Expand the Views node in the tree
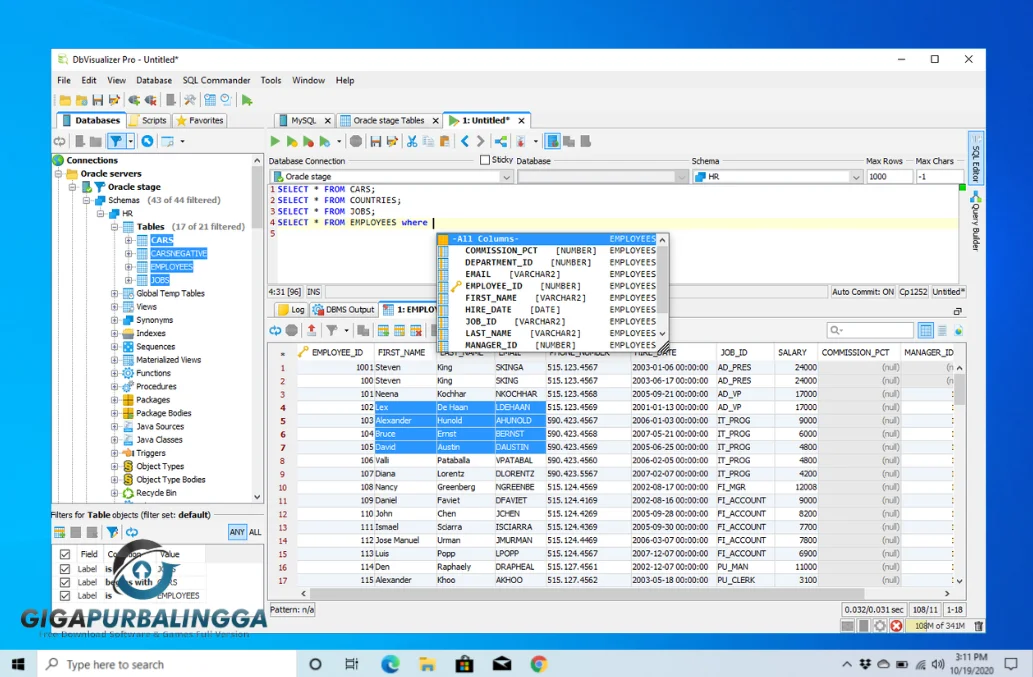This screenshot has width=1033, height=677. pyautogui.click(x=115, y=307)
